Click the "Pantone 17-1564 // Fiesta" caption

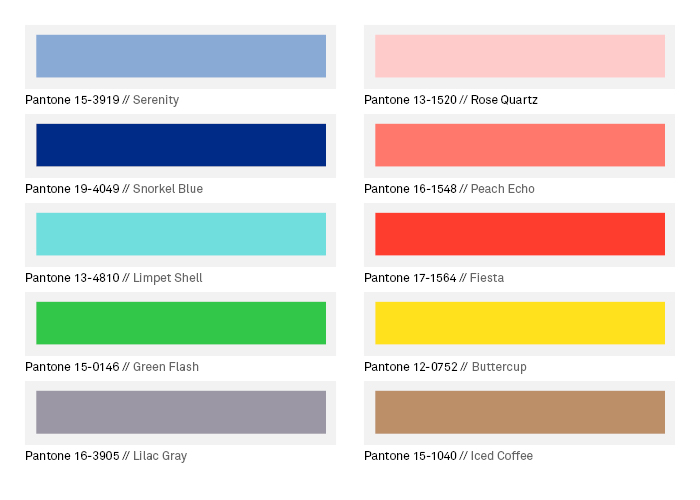tap(434, 278)
